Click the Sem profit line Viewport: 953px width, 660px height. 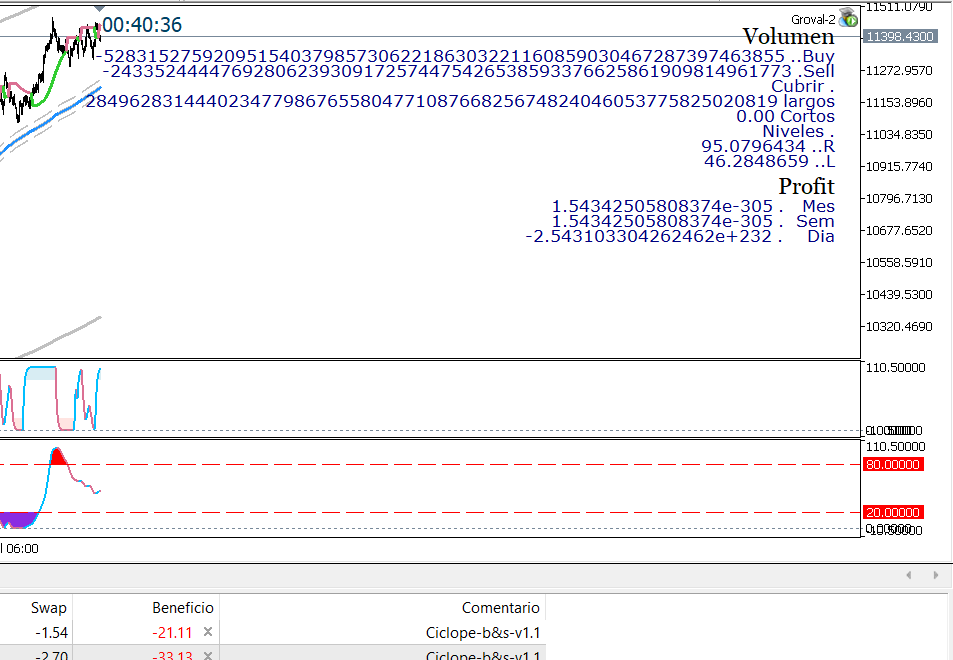(x=693, y=221)
